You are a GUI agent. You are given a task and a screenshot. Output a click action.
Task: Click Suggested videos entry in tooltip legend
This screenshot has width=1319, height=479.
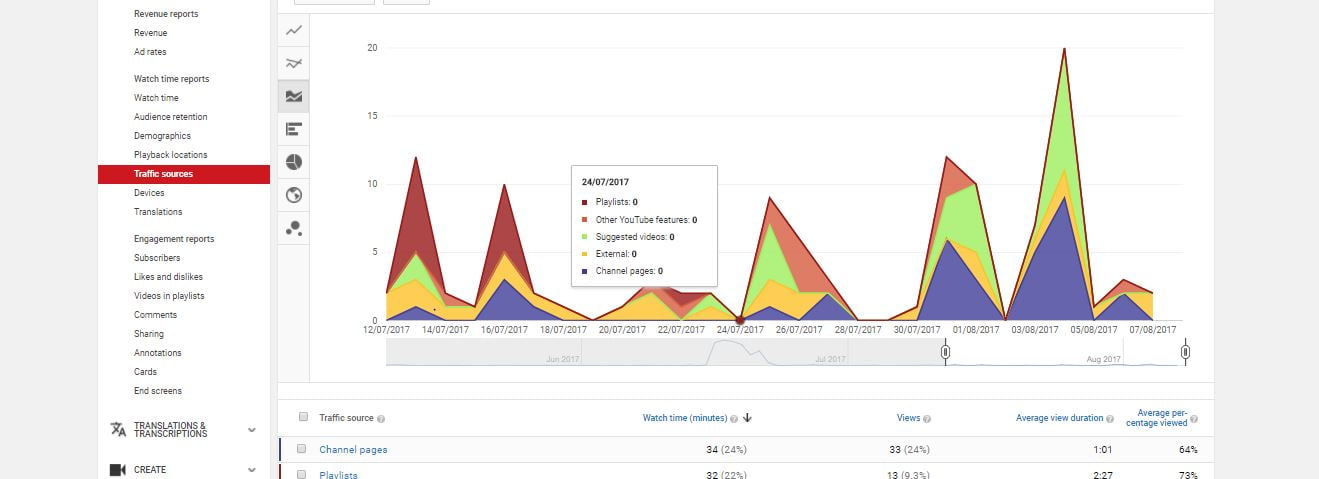pyautogui.click(x=628, y=237)
